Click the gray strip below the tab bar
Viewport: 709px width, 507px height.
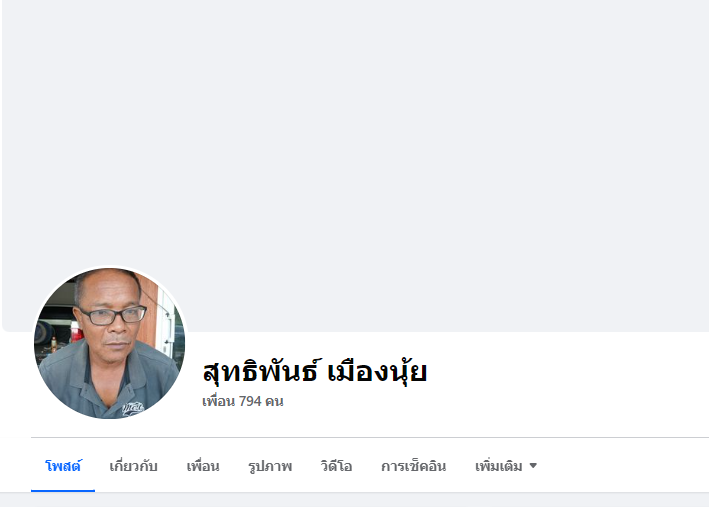pyautogui.click(x=354, y=500)
